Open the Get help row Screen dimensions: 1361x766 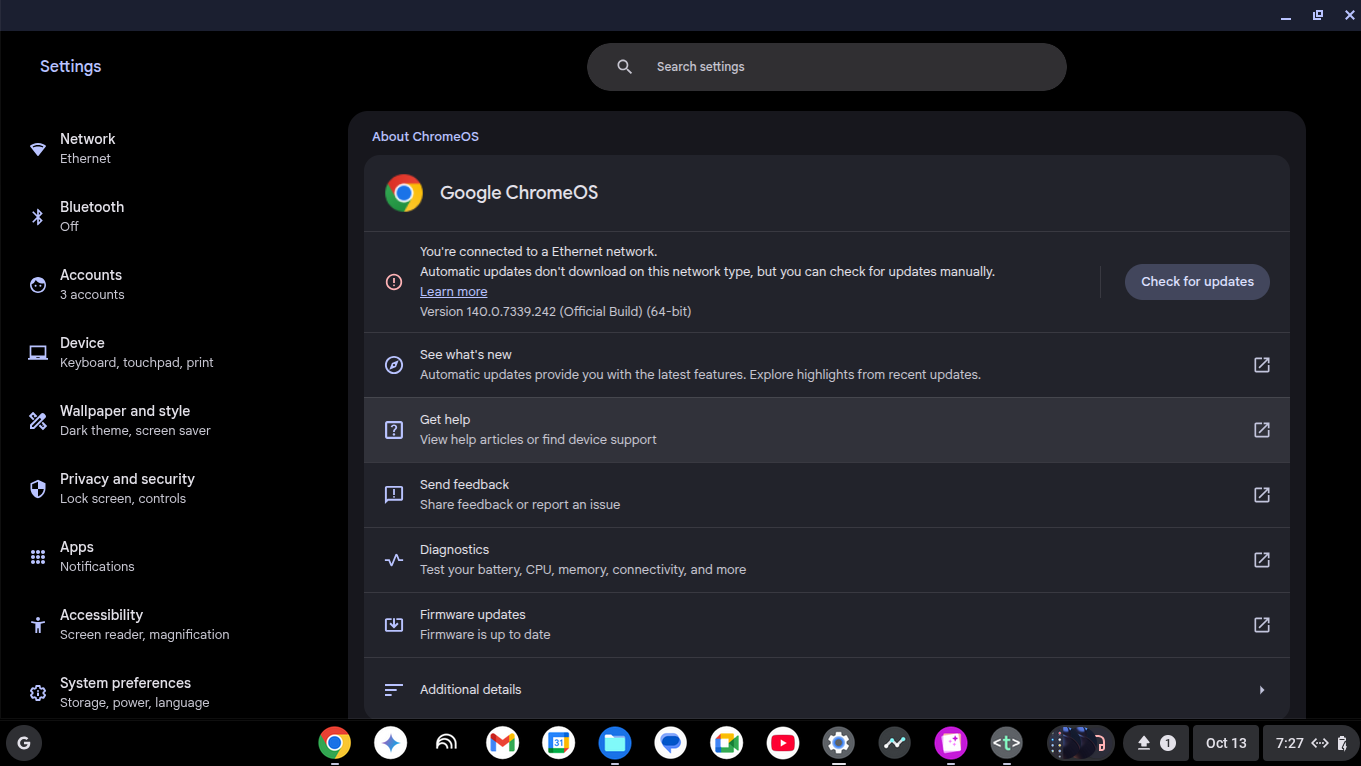pos(826,430)
